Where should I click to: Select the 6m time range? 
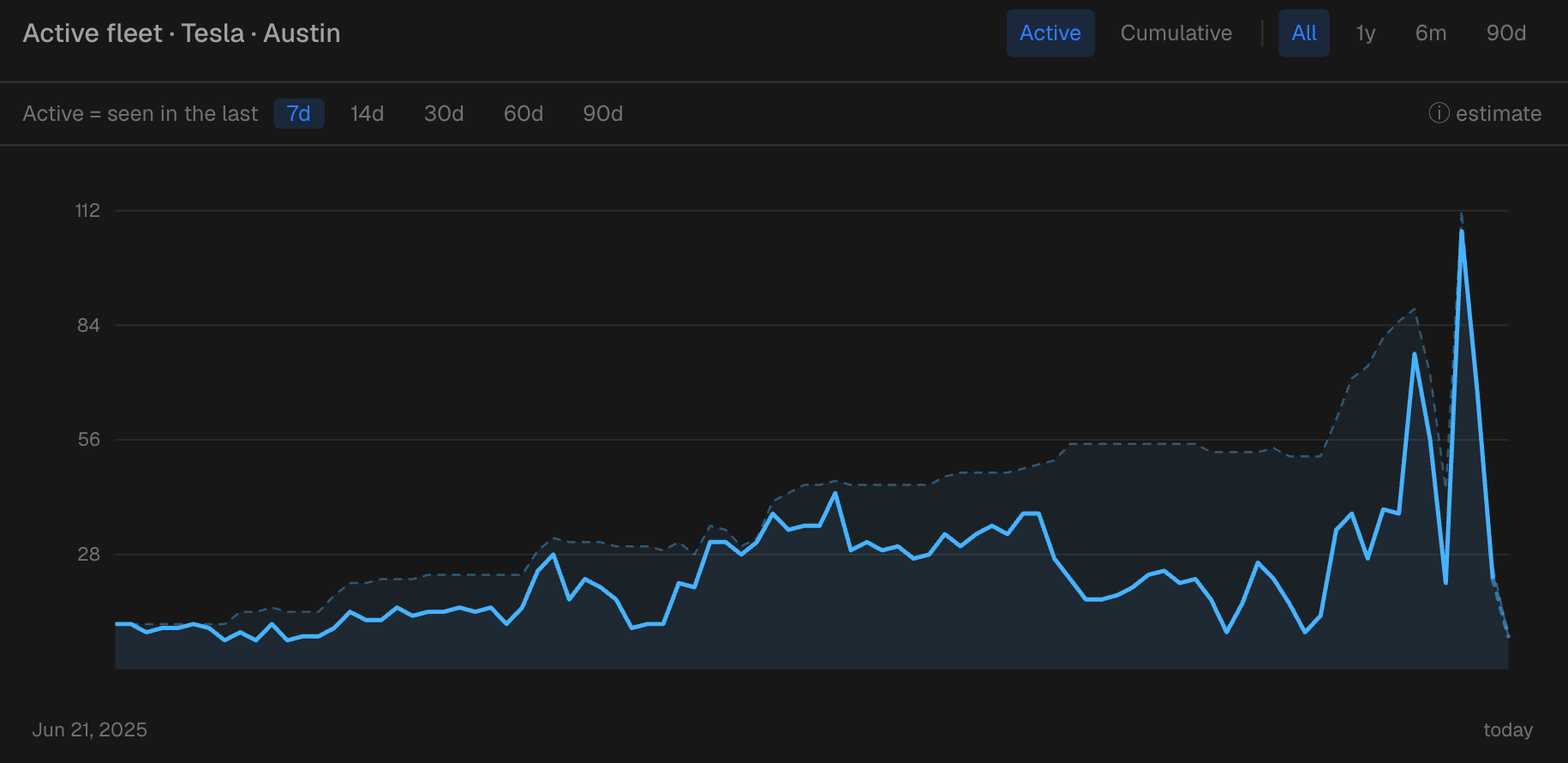pyautogui.click(x=1431, y=33)
